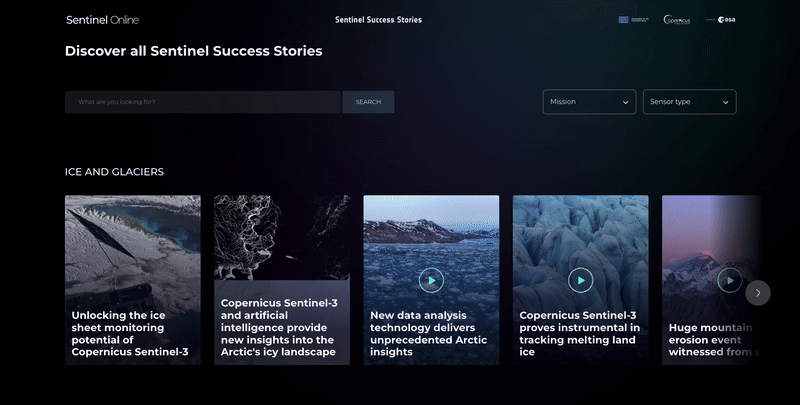800x405 pixels.
Task: Click the ICE AND GLACIERS section heading
Action: pyautogui.click(x=114, y=172)
